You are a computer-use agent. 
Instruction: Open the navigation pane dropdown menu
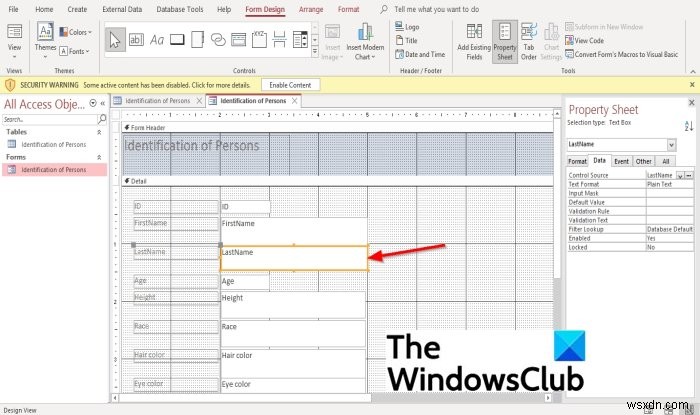coord(93,103)
